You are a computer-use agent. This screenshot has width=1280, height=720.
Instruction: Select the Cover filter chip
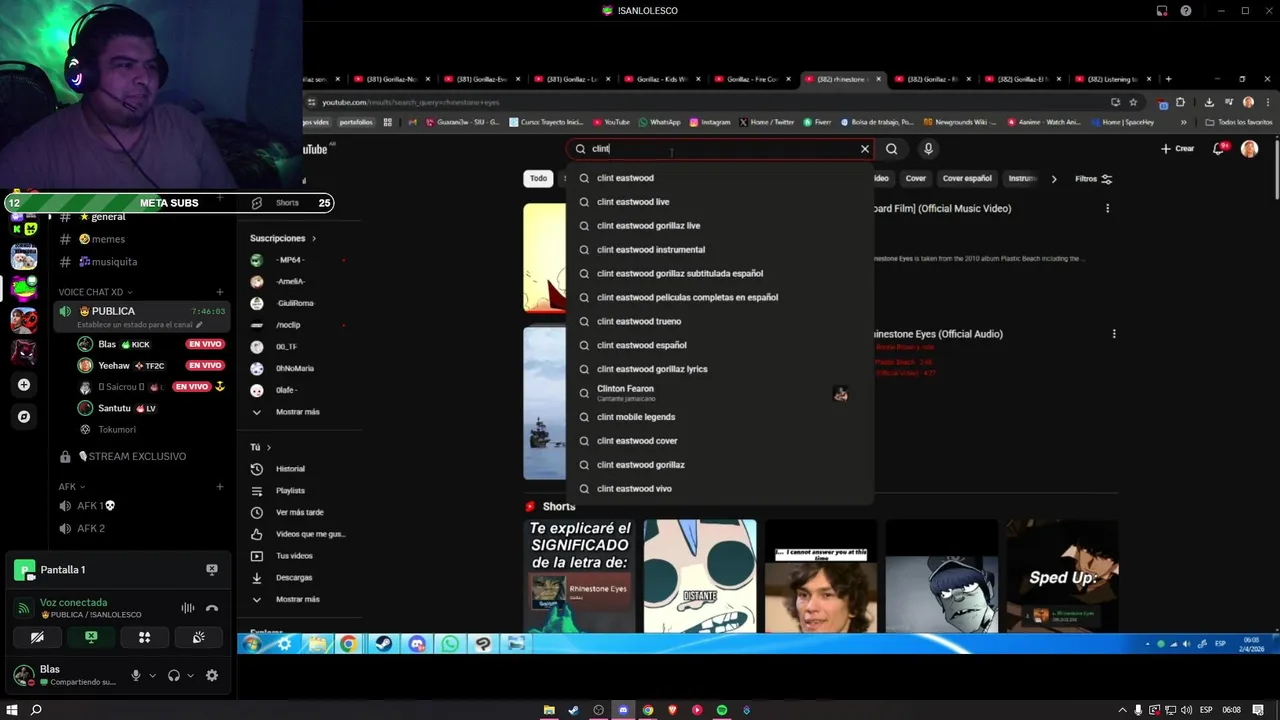pyautogui.click(x=916, y=179)
